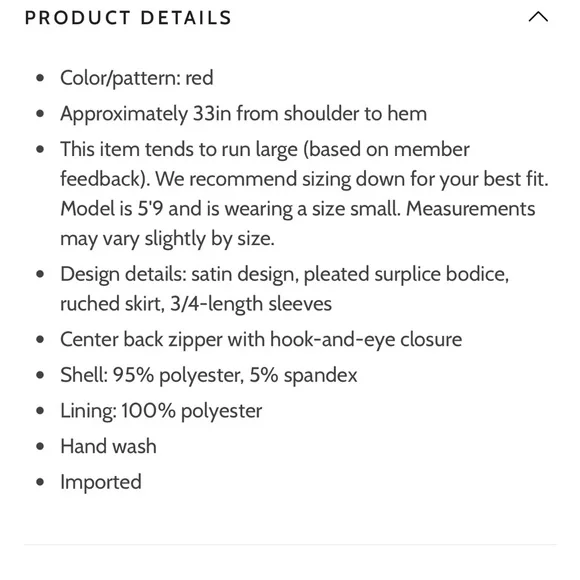Viewport: 580px width, 580px height.
Task: Click the bullet before Color/pattern
Action: click(40, 78)
